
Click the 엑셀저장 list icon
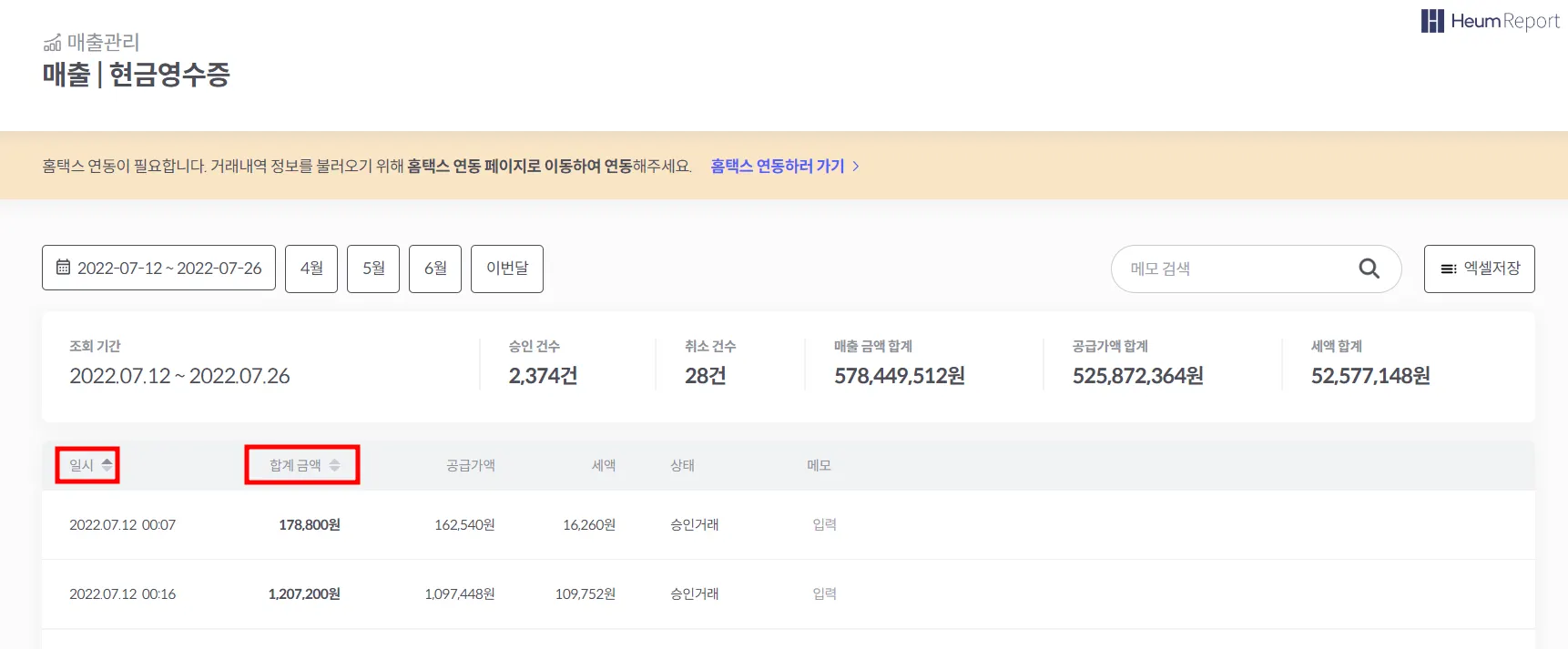pyautogui.click(x=1448, y=269)
